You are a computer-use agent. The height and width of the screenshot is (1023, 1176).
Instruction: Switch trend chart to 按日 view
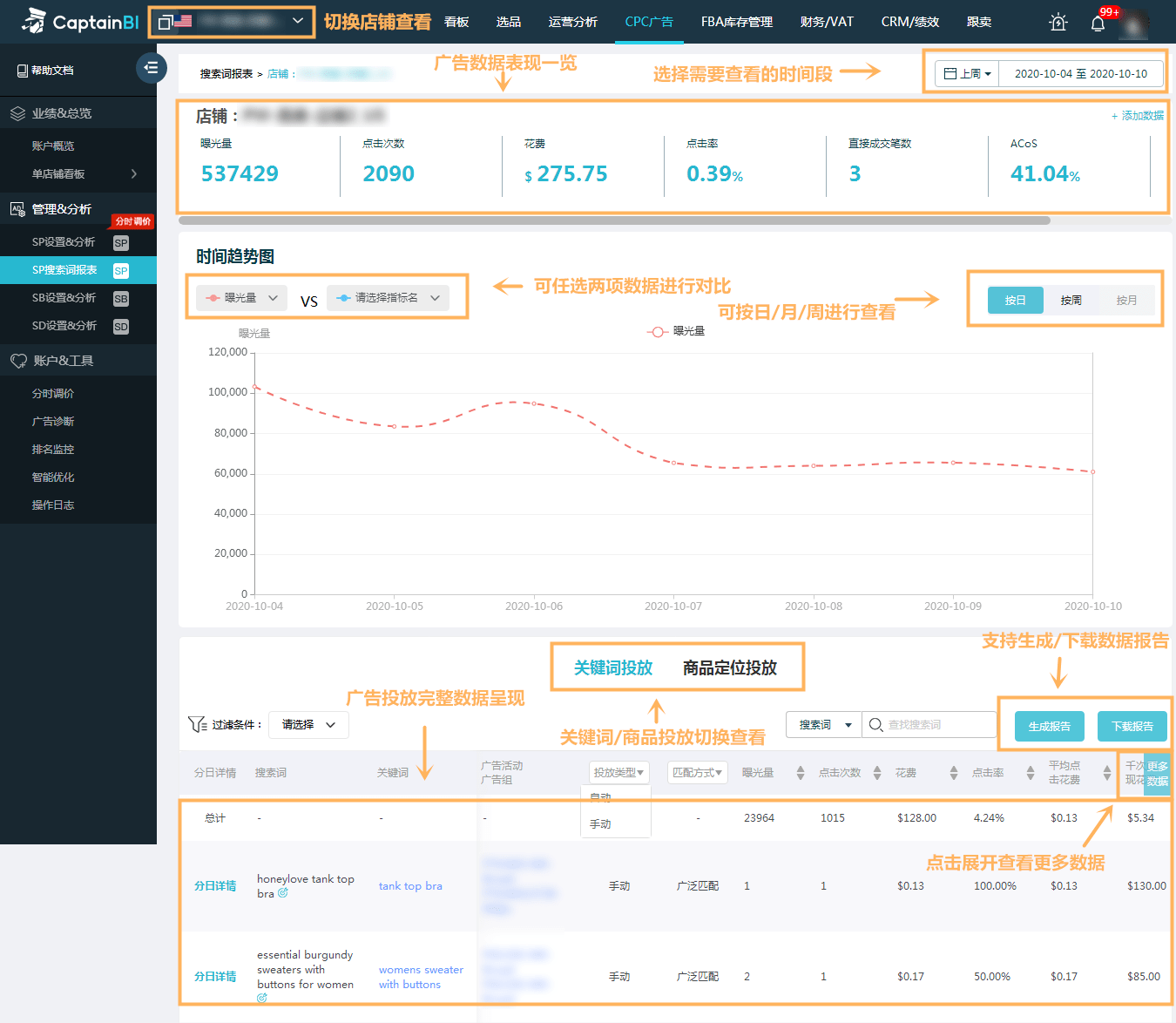tap(1015, 300)
